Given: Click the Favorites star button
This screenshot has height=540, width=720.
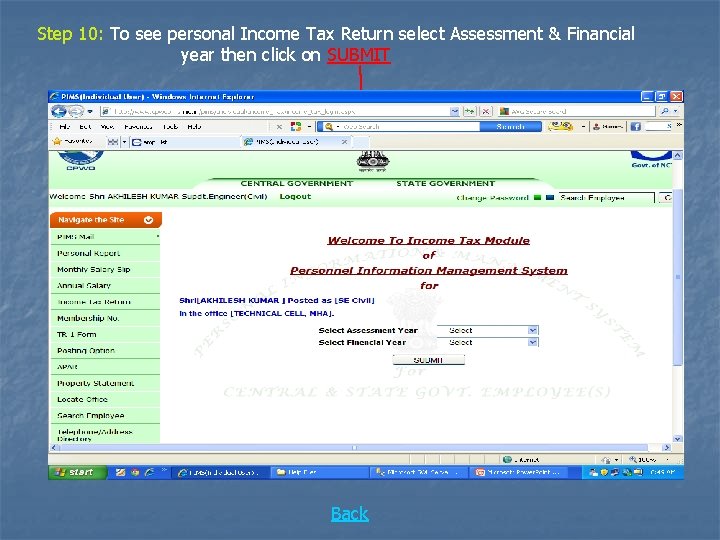Looking at the screenshot, I should point(73,142).
